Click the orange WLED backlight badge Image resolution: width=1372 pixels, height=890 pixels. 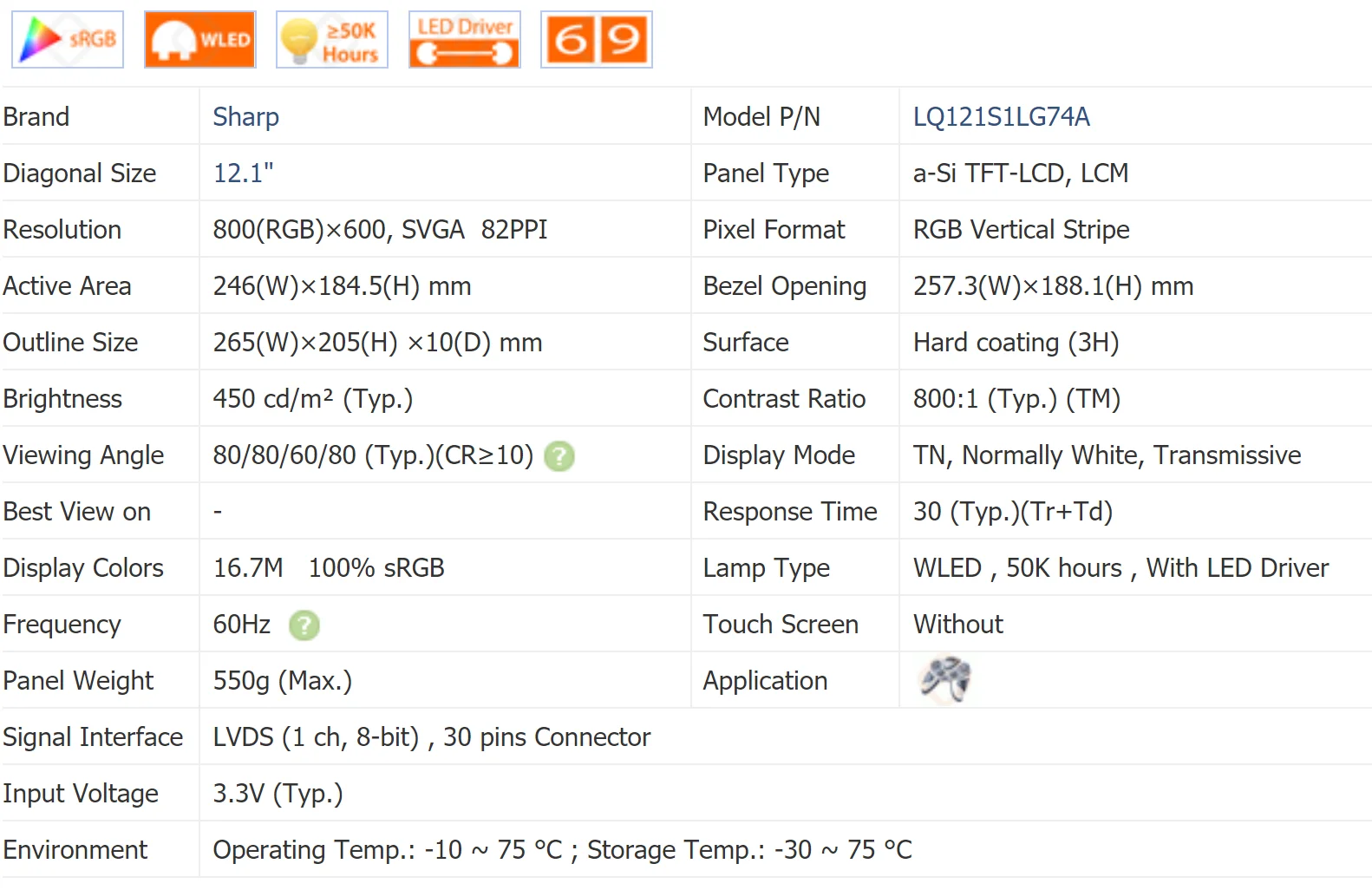[199, 39]
